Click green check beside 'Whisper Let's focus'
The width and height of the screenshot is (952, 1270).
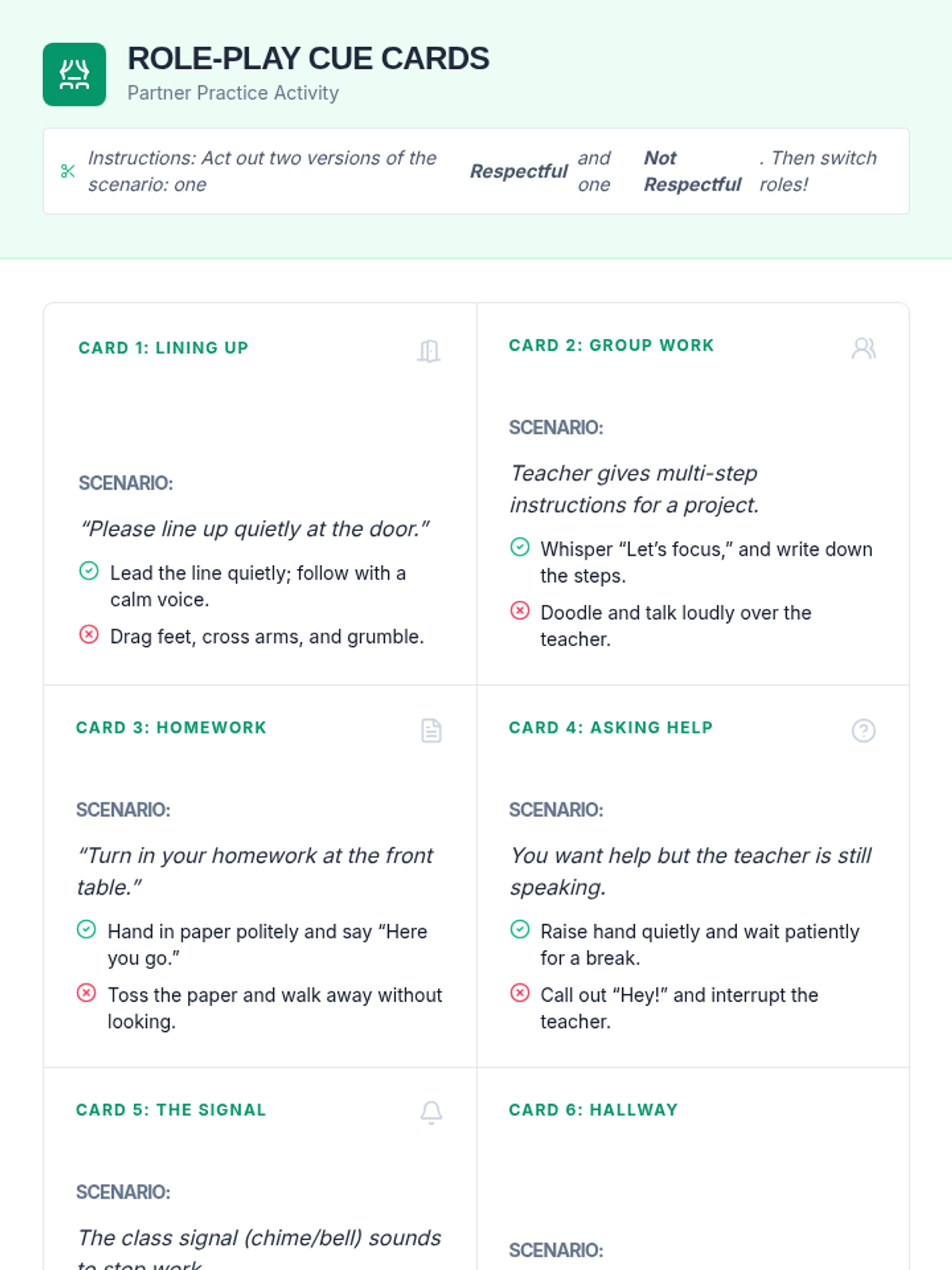(520, 547)
